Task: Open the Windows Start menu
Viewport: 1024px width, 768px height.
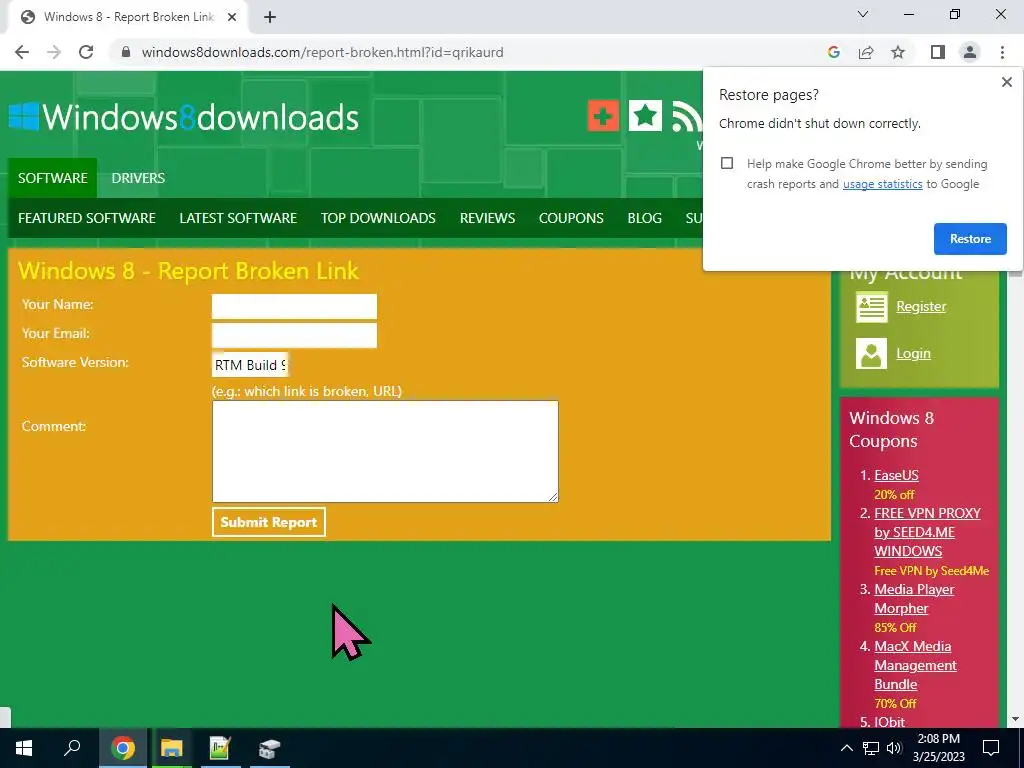Action: [x=24, y=748]
